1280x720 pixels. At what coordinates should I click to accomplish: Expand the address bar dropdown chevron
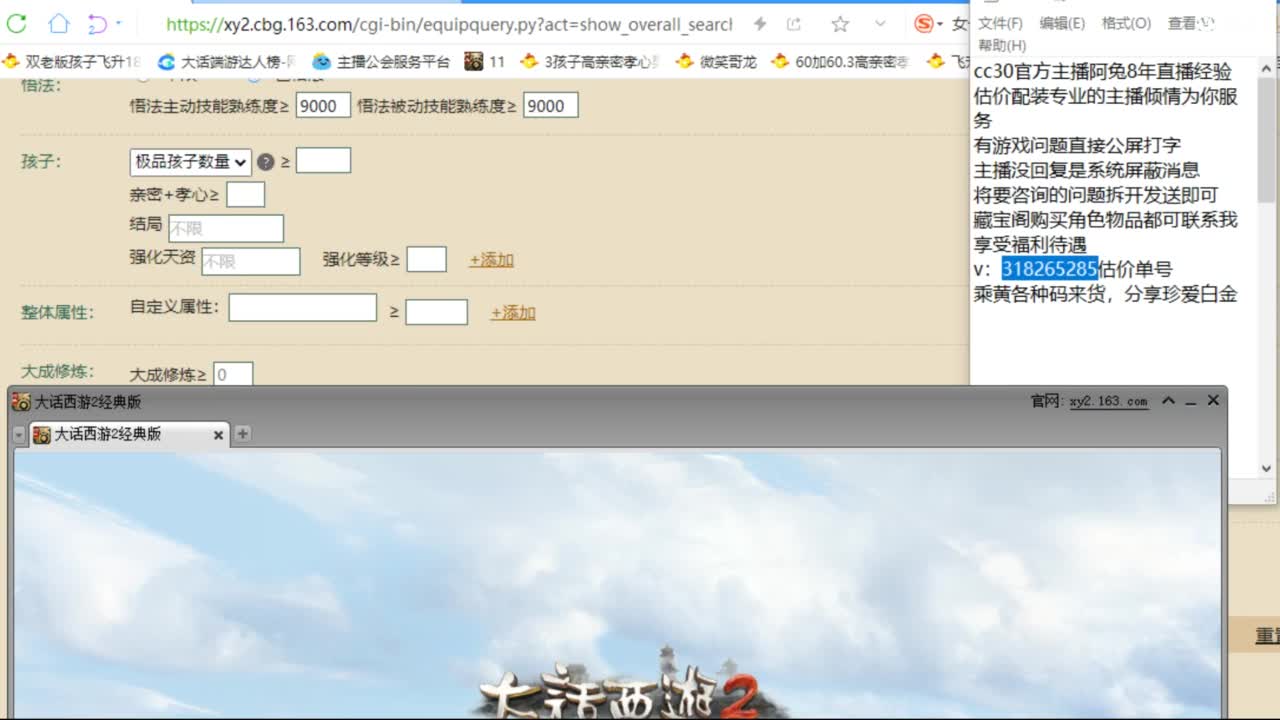[880, 24]
